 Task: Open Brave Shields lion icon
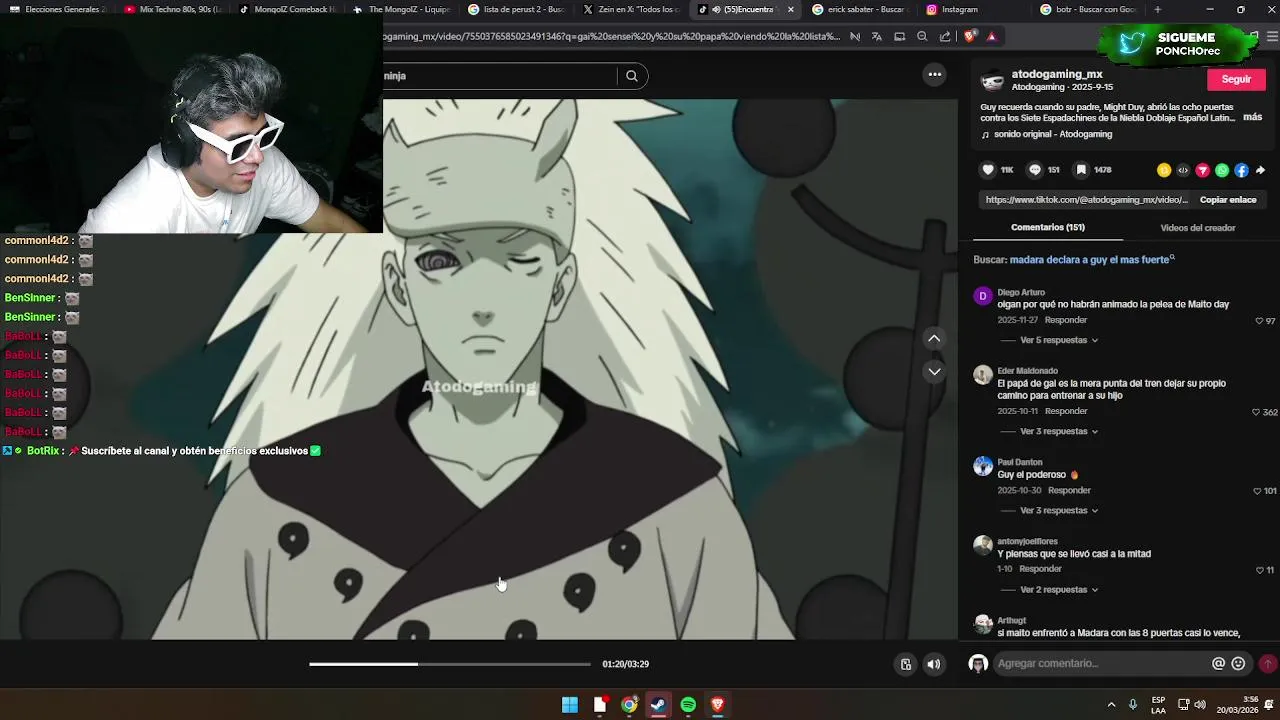[969, 36]
